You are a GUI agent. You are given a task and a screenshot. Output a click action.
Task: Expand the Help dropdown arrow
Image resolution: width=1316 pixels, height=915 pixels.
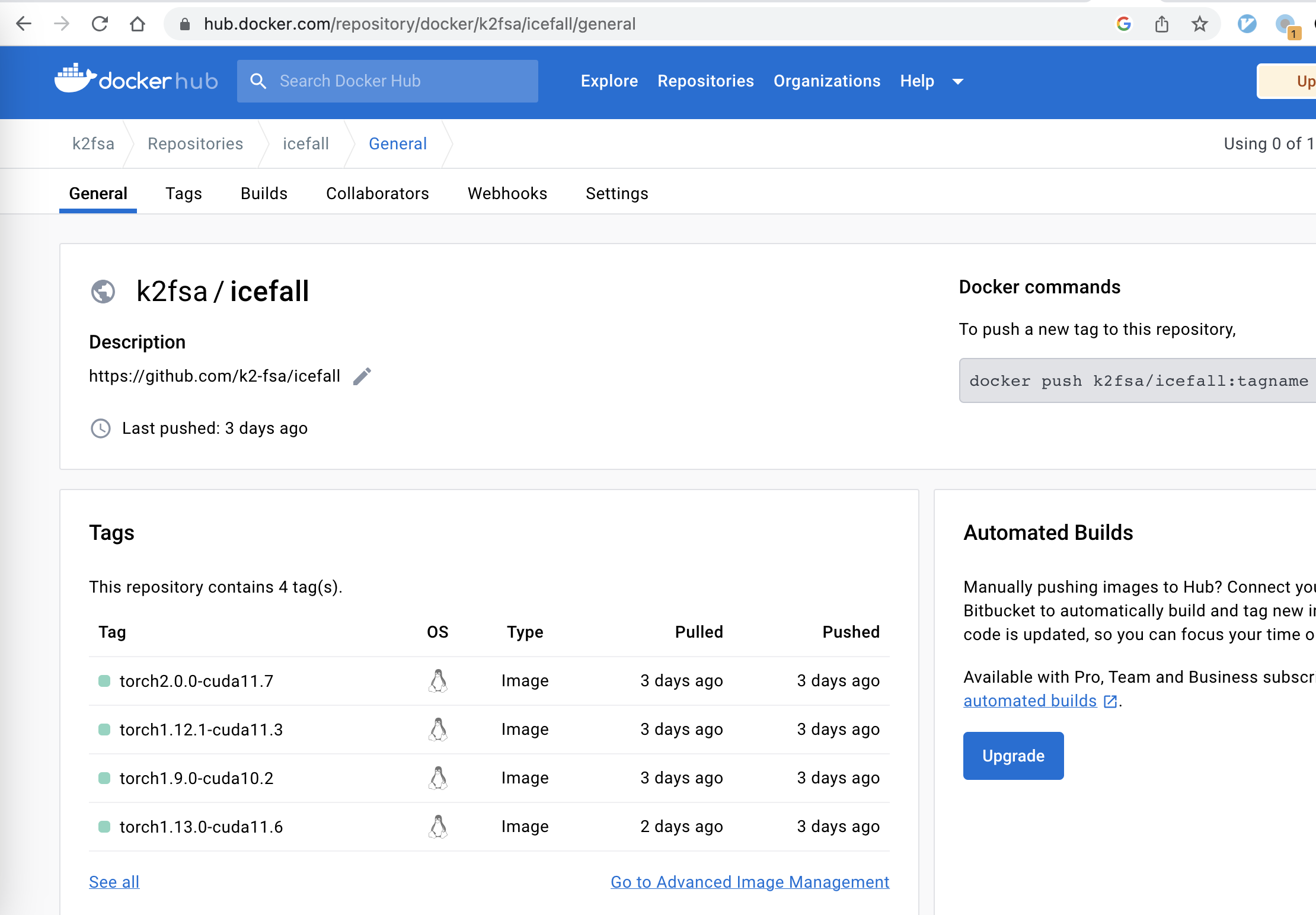tap(958, 81)
